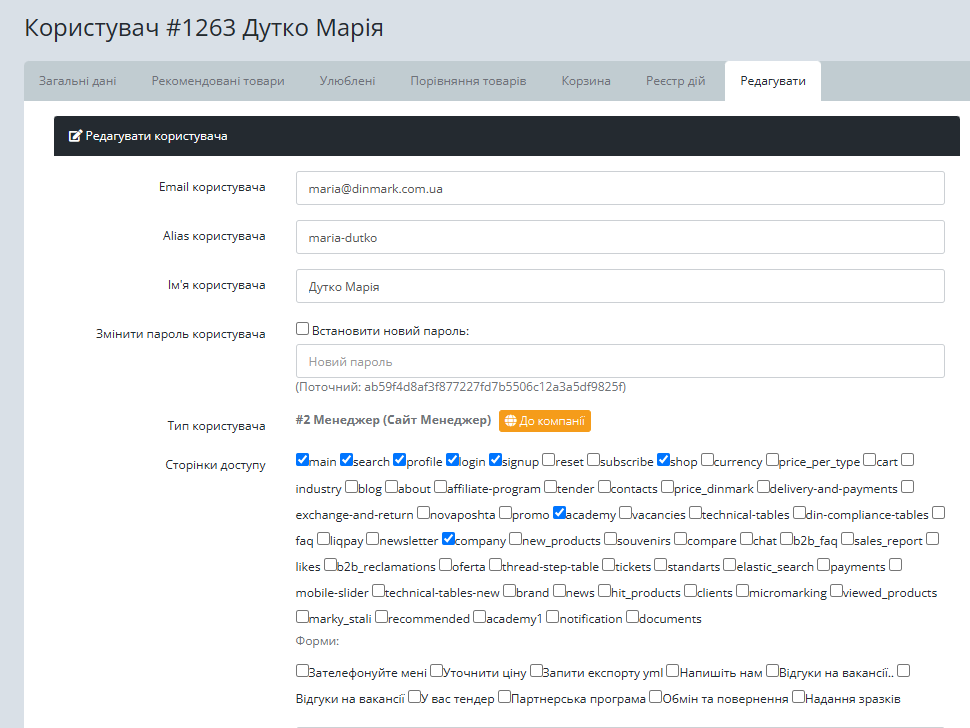The image size is (970, 728).
Task: Click the #2 Менеджер (Сайт Менеджер) text
Action: pyautogui.click(x=393, y=420)
